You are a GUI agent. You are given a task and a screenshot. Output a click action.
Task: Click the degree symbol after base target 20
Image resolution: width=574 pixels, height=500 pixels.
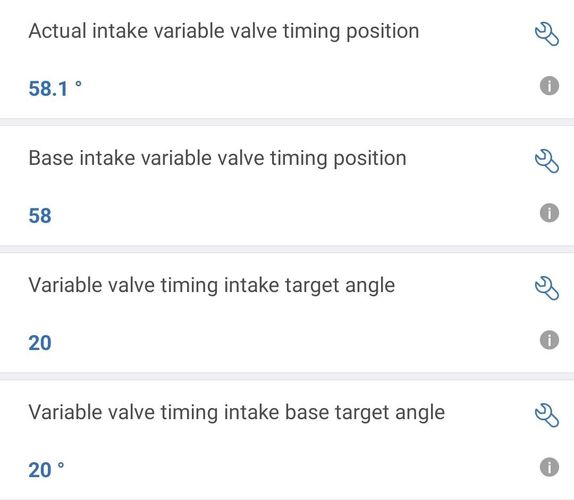coord(61,466)
